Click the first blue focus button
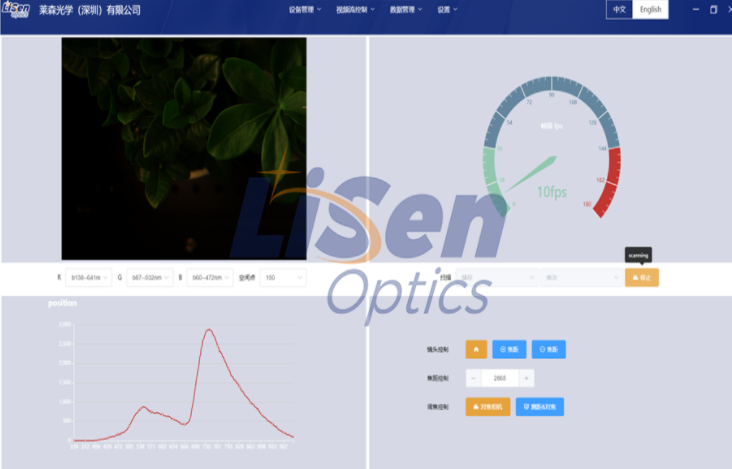The width and height of the screenshot is (732, 469). 509,349
